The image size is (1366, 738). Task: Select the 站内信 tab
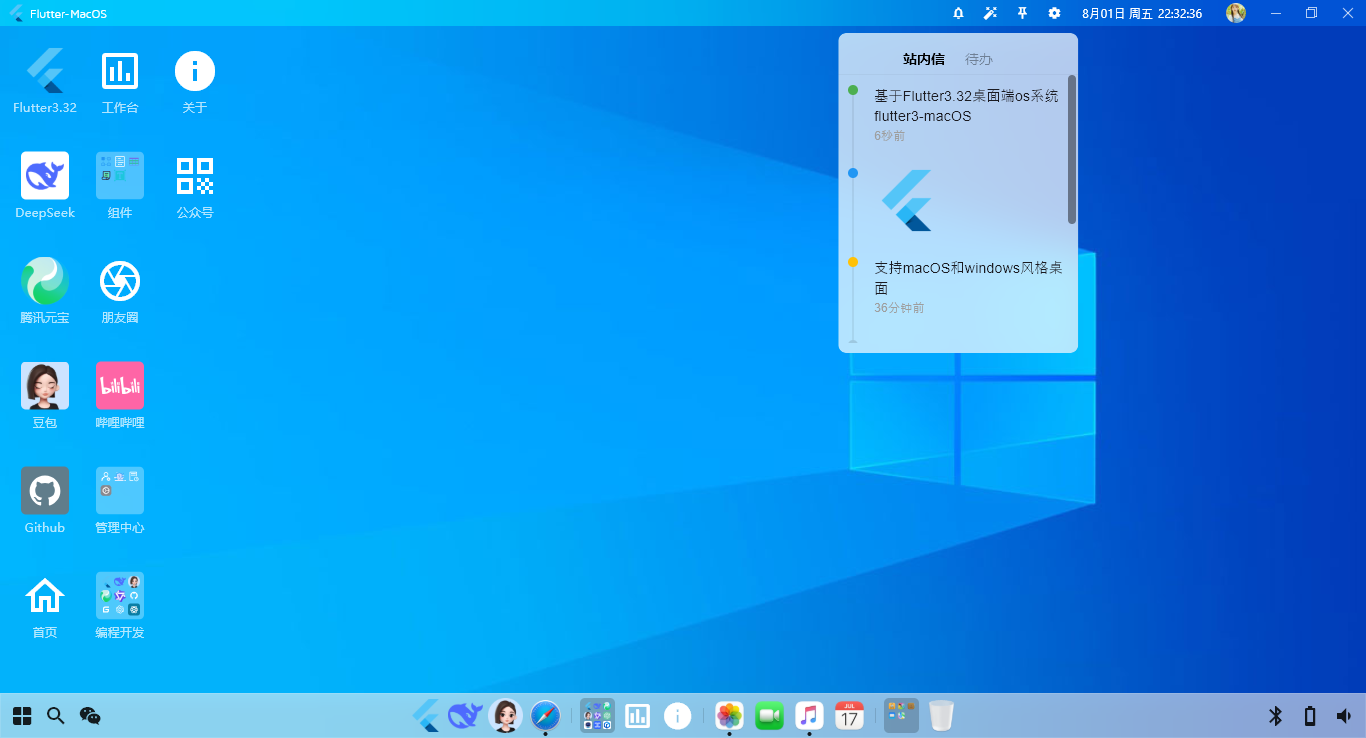pyautogui.click(x=923, y=59)
